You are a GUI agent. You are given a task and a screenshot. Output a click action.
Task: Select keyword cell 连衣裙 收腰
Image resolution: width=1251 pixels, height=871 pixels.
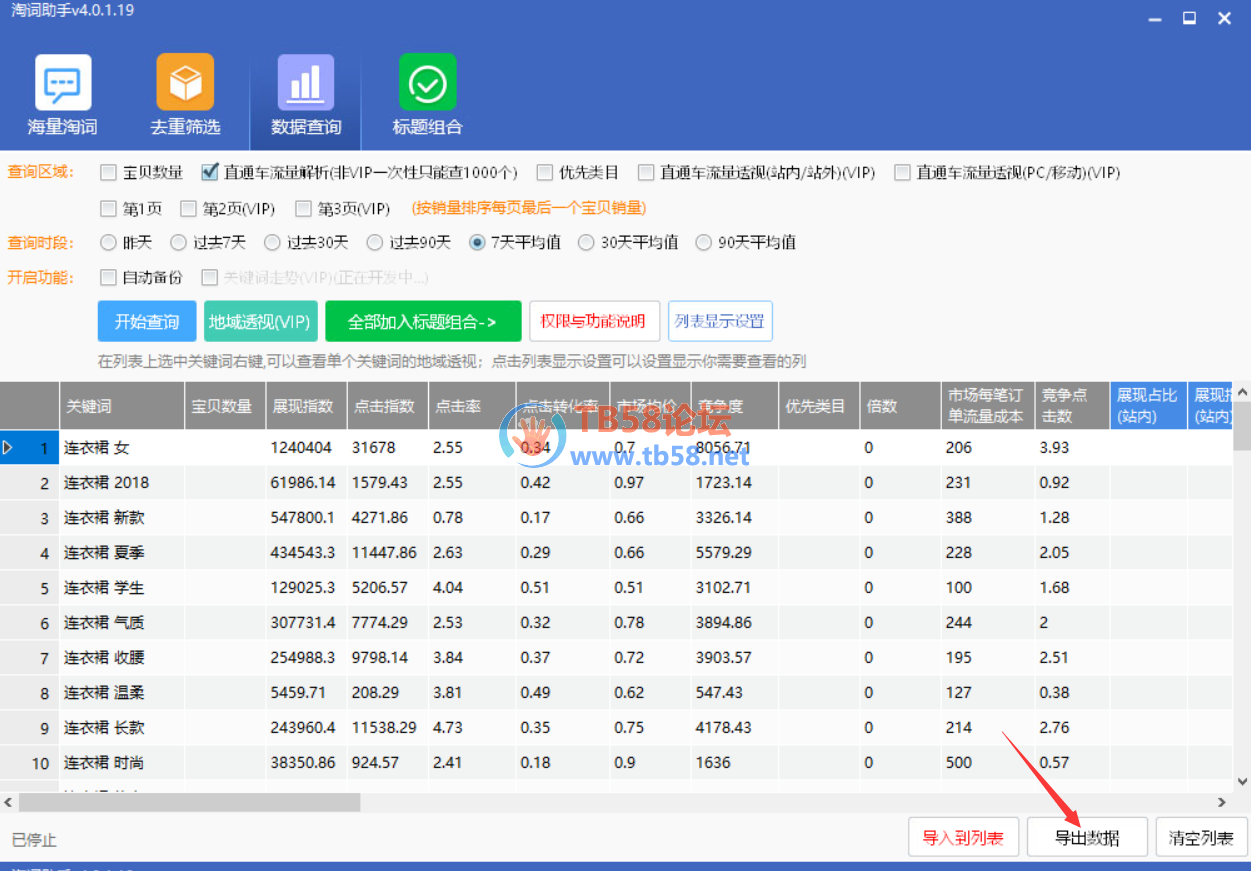pyautogui.click(x=122, y=658)
